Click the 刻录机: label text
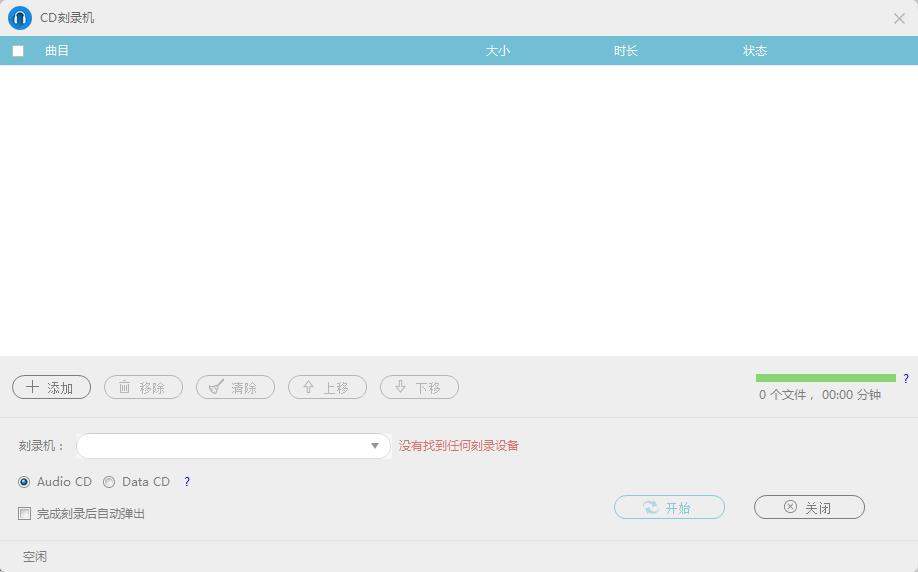Screen dimensions: 918x572 (x=42, y=446)
